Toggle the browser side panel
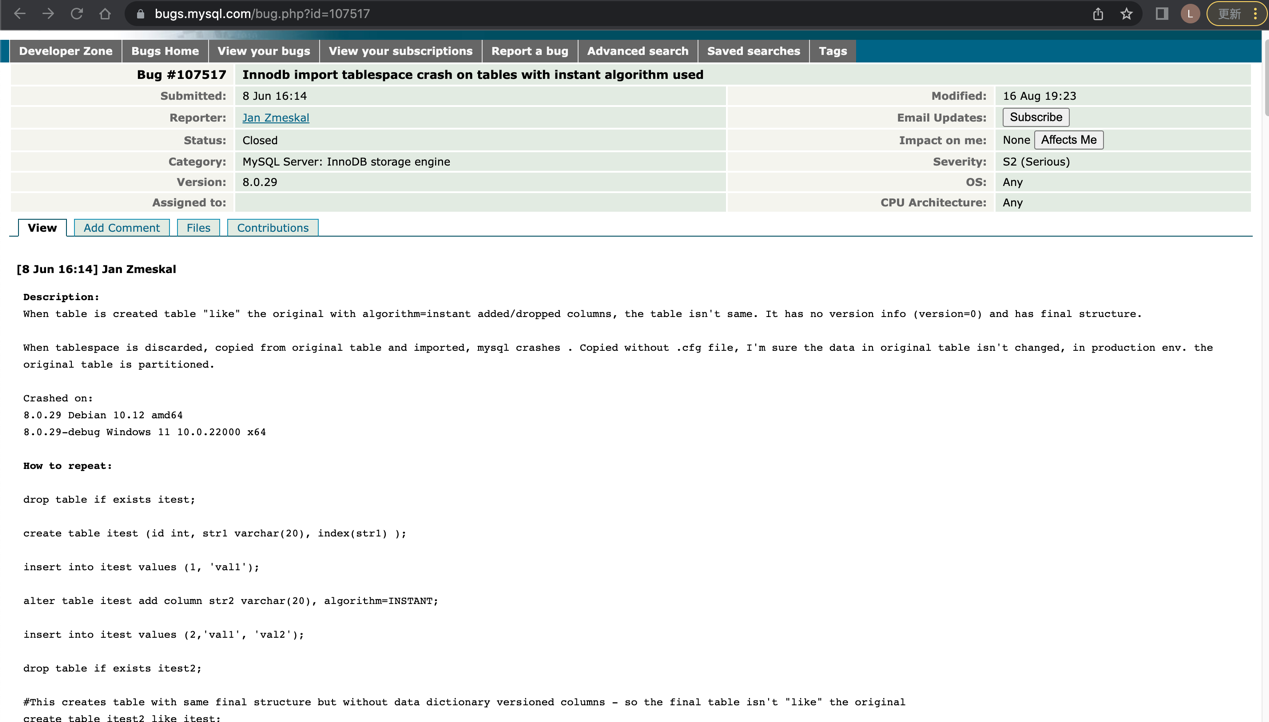This screenshot has height=722, width=1269. coord(1162,14)
